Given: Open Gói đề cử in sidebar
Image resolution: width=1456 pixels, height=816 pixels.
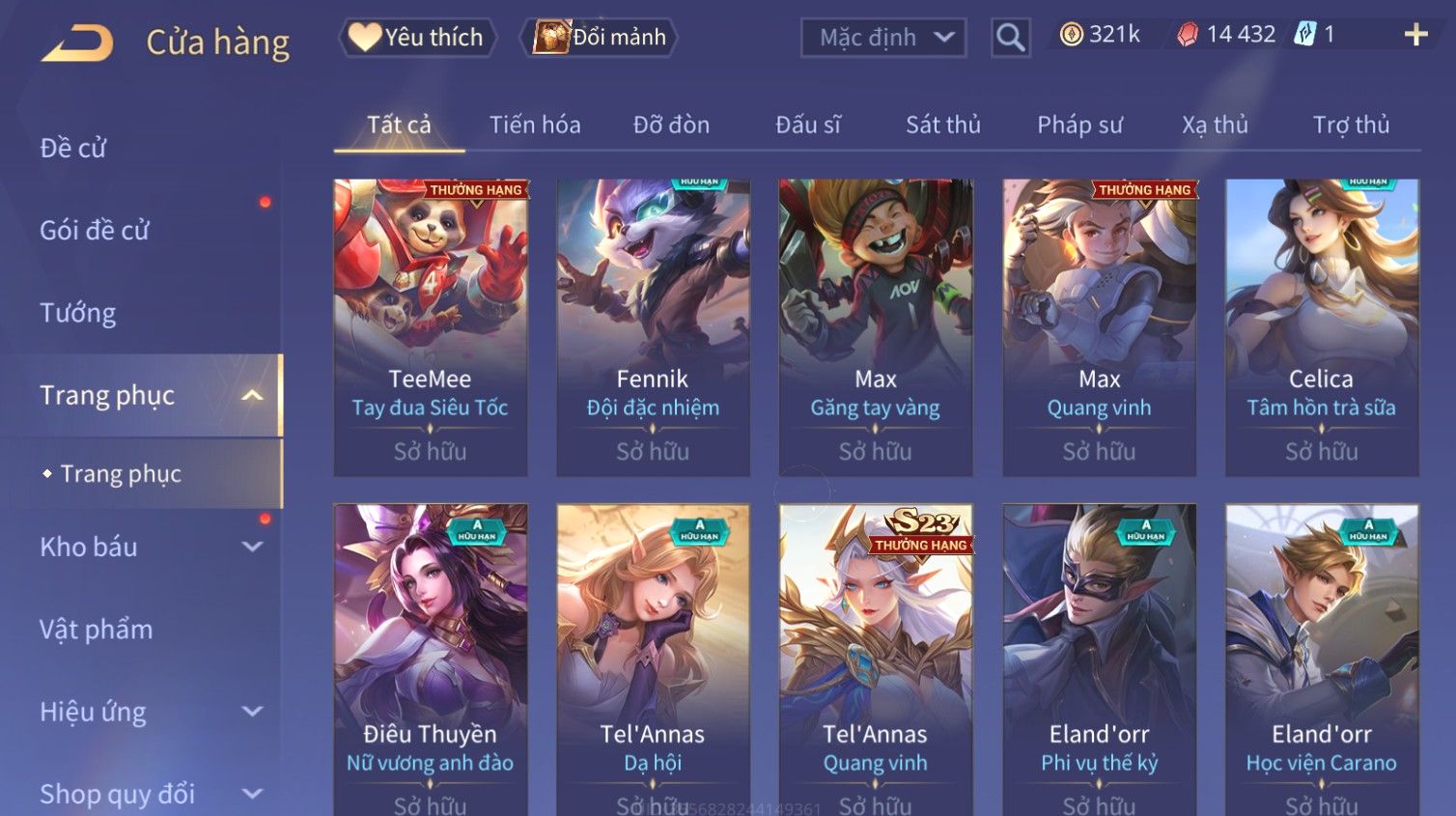Looking at the screenshot, I should [x=95, y=230].
